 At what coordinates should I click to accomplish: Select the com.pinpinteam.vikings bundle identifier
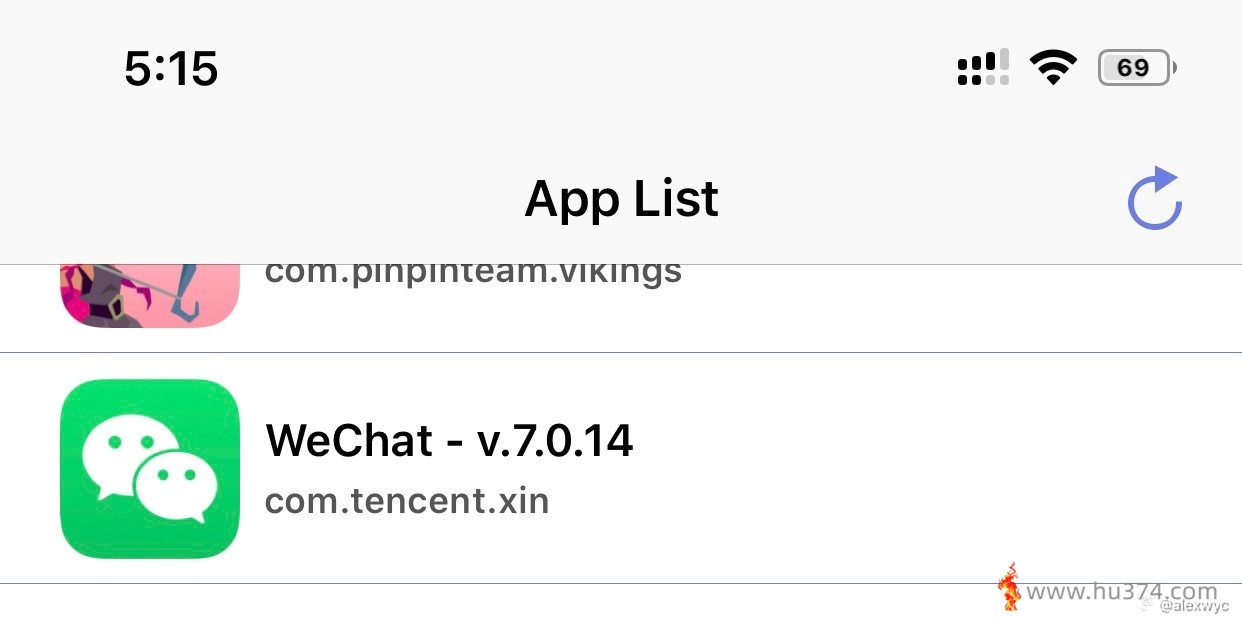click(x=473, y=272)
